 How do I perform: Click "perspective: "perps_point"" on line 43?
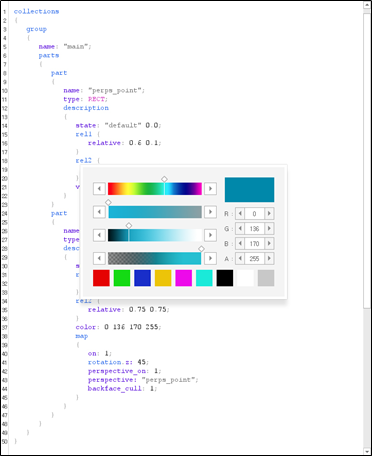[x=143, y=380]
